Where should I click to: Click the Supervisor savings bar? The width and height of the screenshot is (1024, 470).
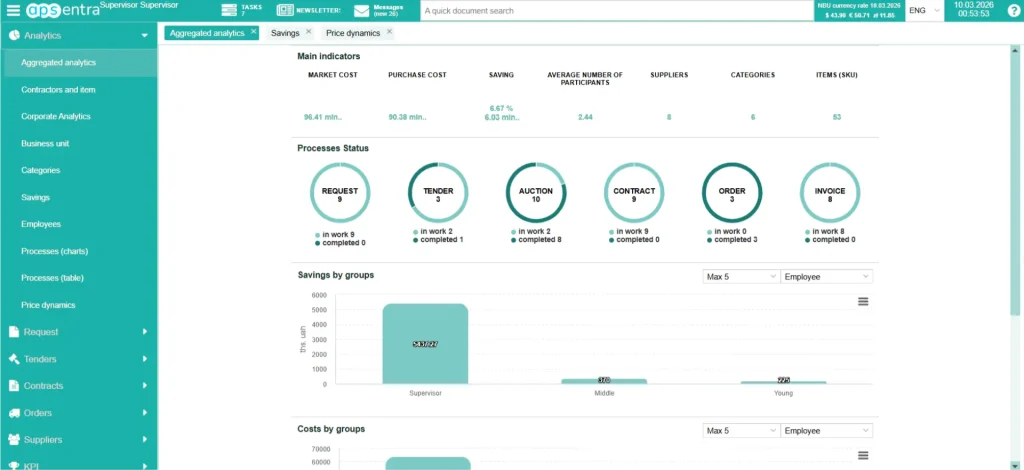tap(425, 344)
